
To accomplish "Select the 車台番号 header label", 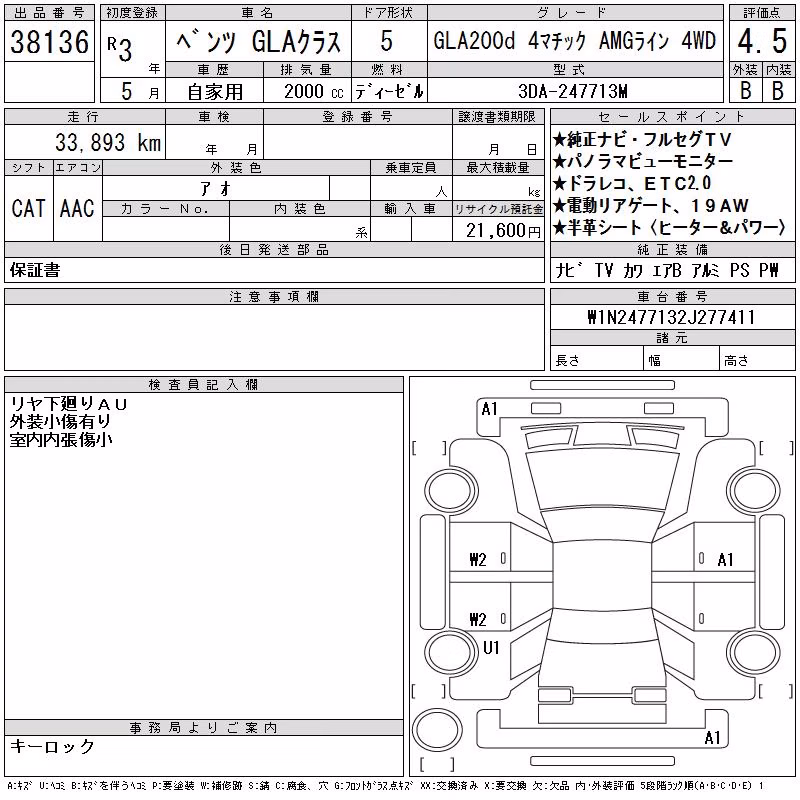I will coord(672,296).
